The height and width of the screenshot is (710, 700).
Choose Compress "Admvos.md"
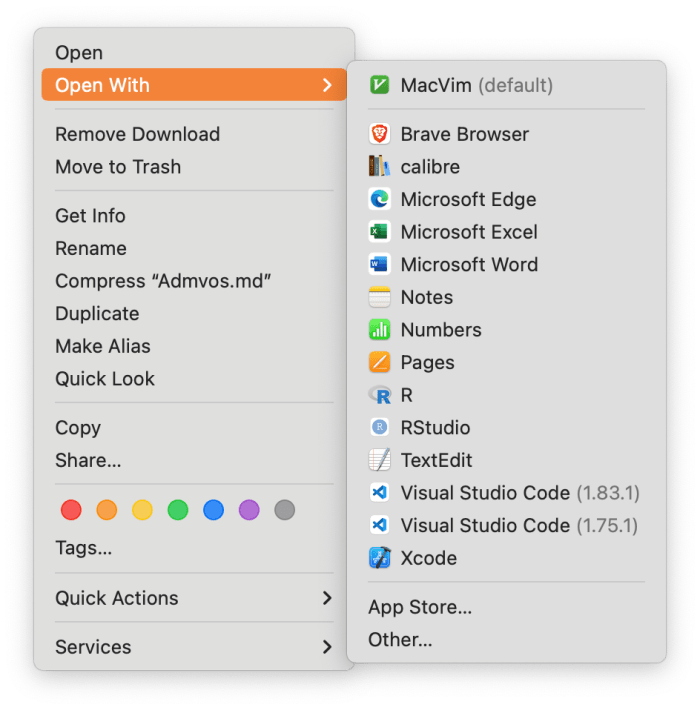(x=163, y=281)
